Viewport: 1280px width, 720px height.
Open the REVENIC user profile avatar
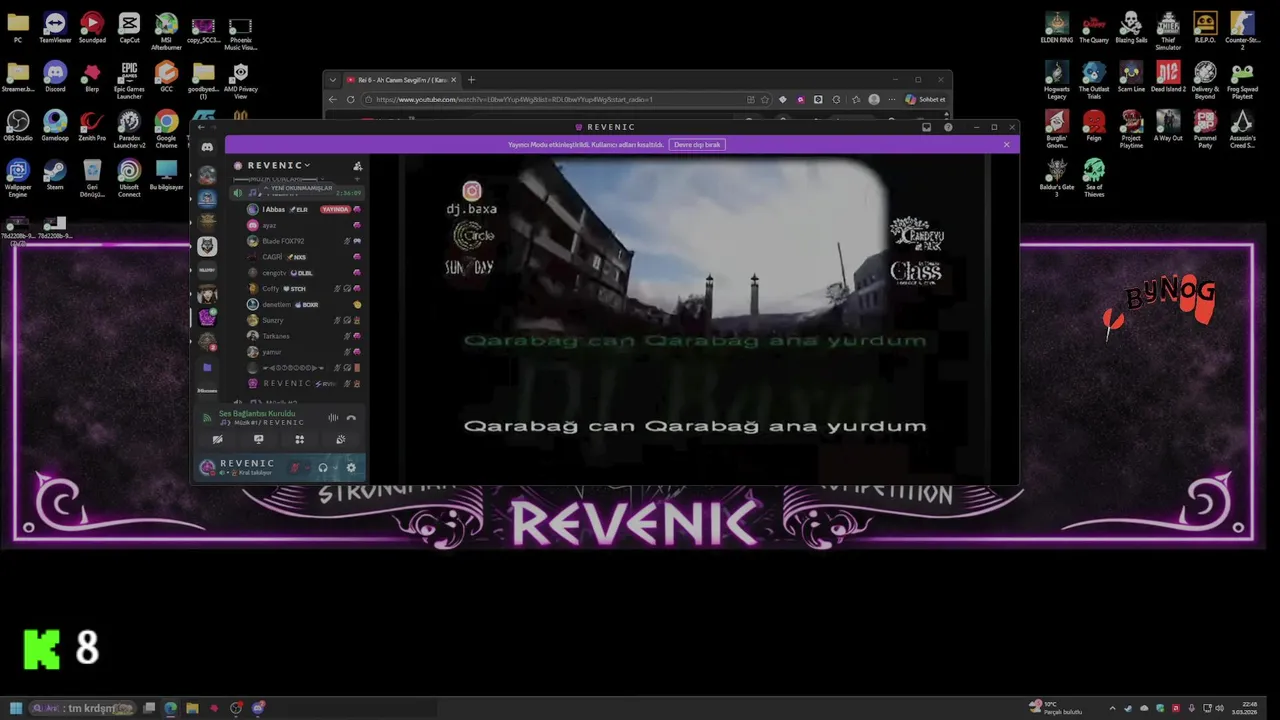tap(207, 467)
